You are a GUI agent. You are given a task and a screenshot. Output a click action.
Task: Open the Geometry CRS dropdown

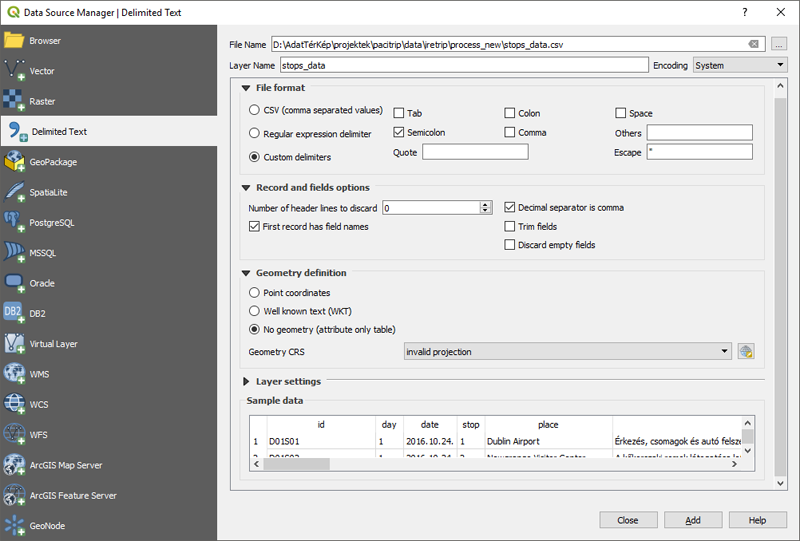pyautogui.click(x=568, y=351)
